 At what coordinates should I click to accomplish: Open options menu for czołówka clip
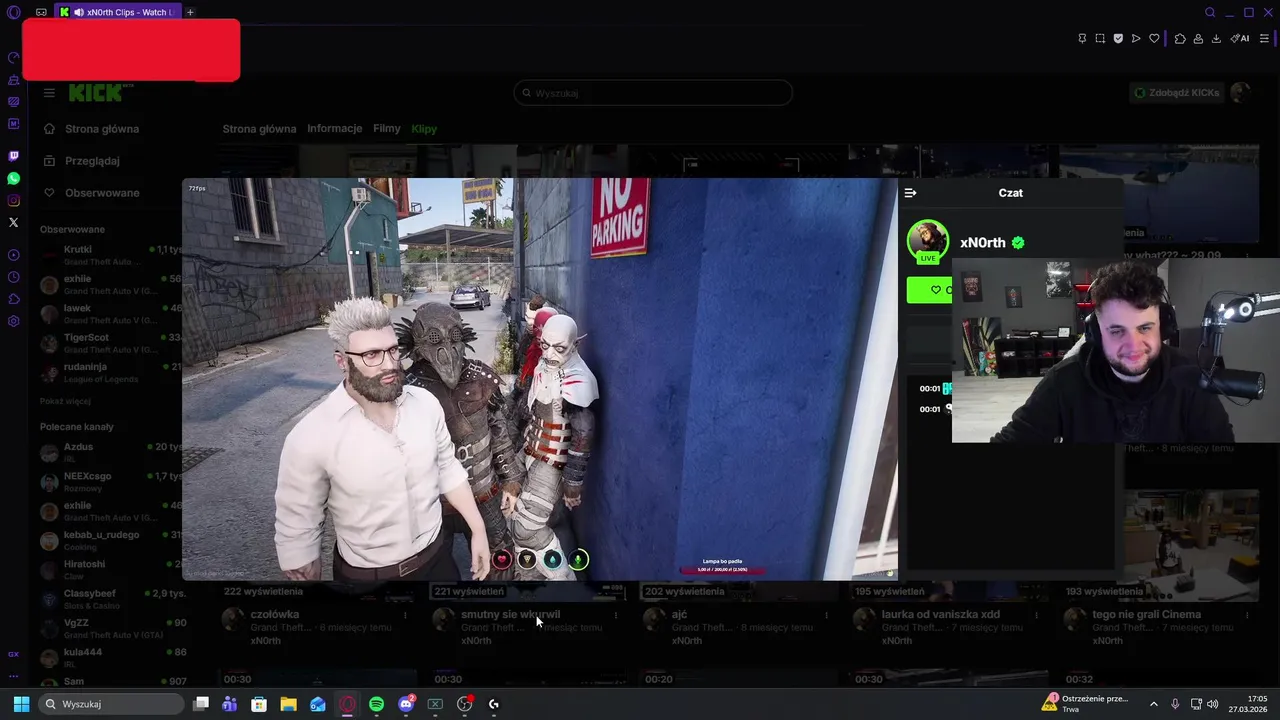tap(405, 615)
